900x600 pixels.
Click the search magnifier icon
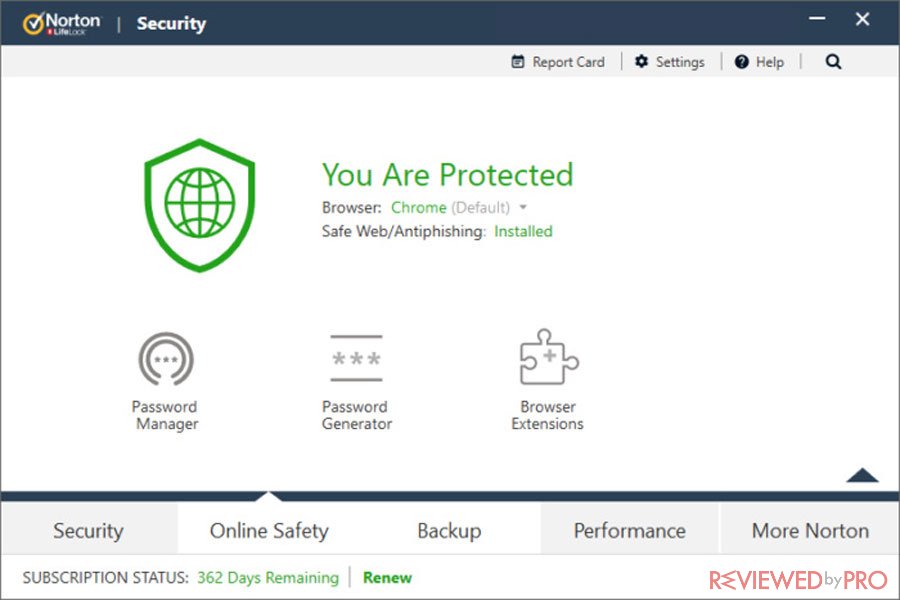833,61
